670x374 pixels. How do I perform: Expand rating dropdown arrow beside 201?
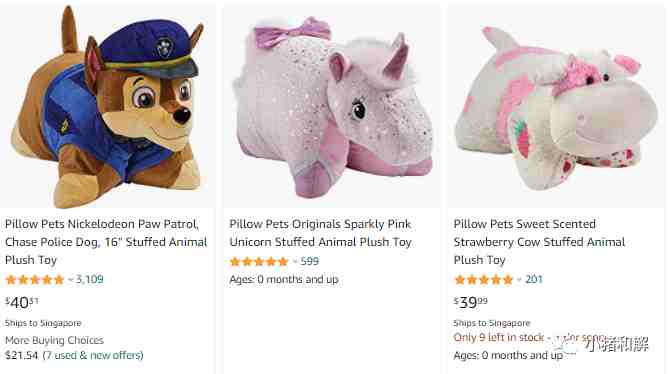coord(519,280)
